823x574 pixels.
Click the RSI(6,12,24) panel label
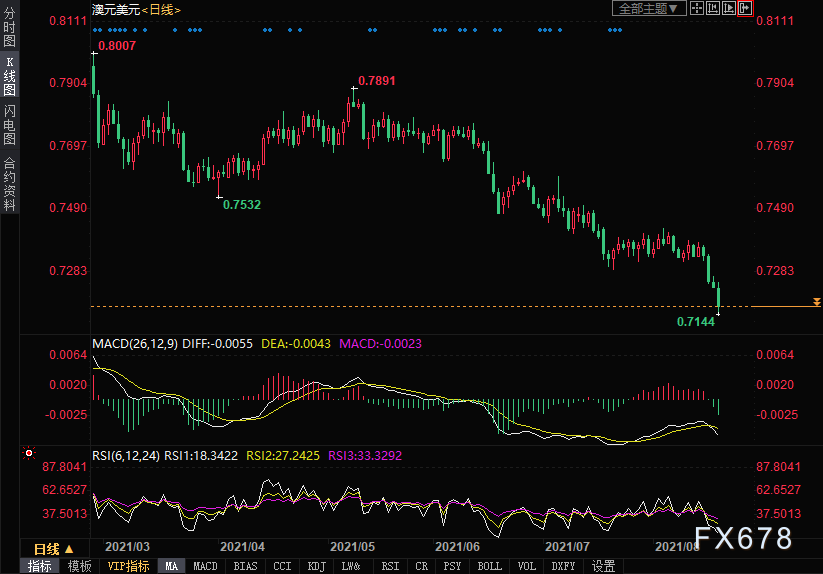pyautogui.click(x=126, y=455)
